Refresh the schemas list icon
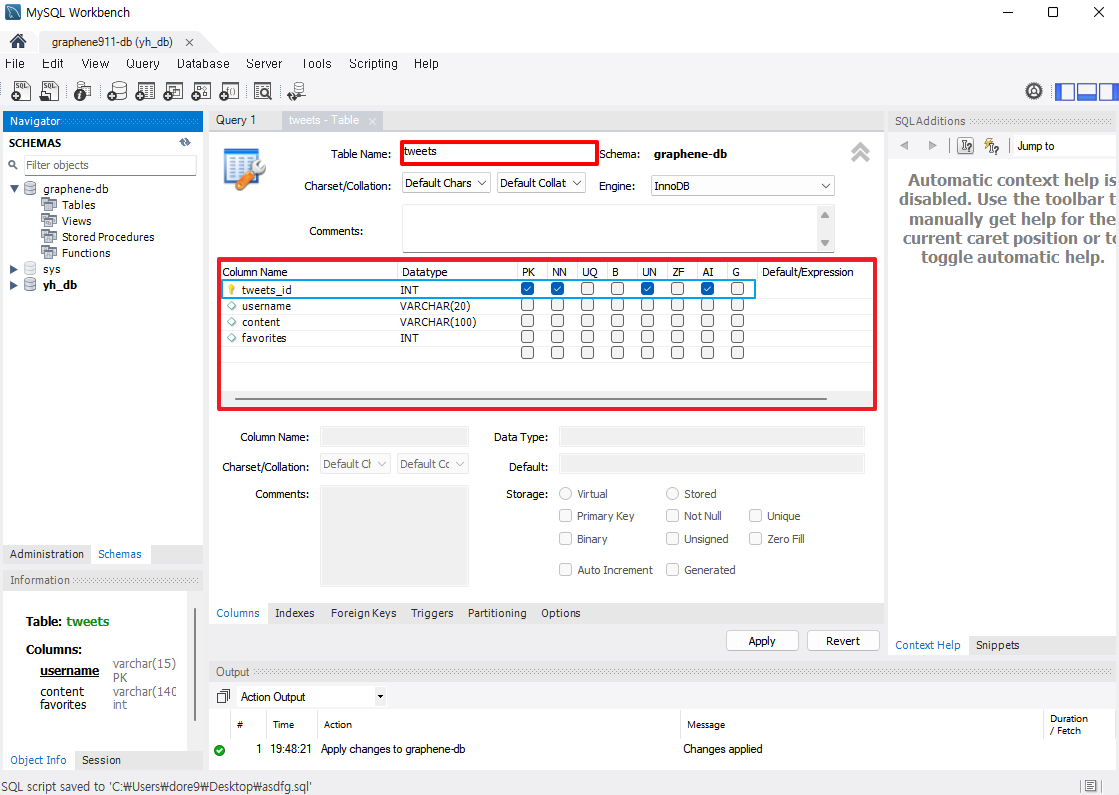This screenshot has height=795, width=1119. pos(185,142)
